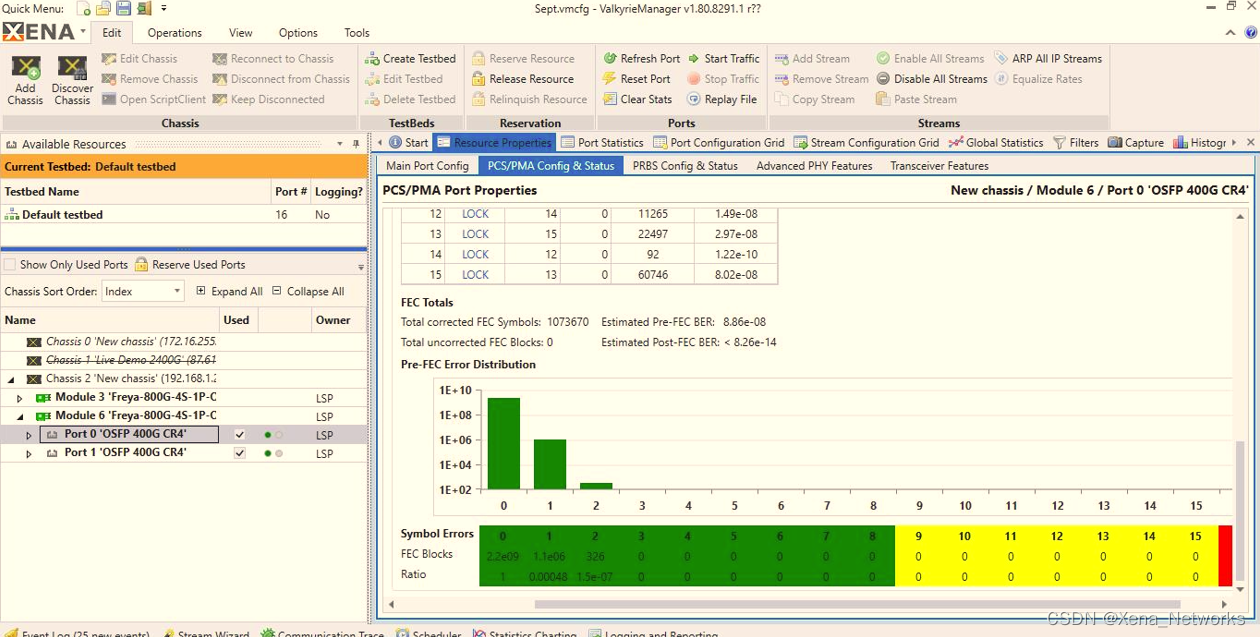Open Stream Configuration Grid
1260x637 pixels.
pos(866,143)
